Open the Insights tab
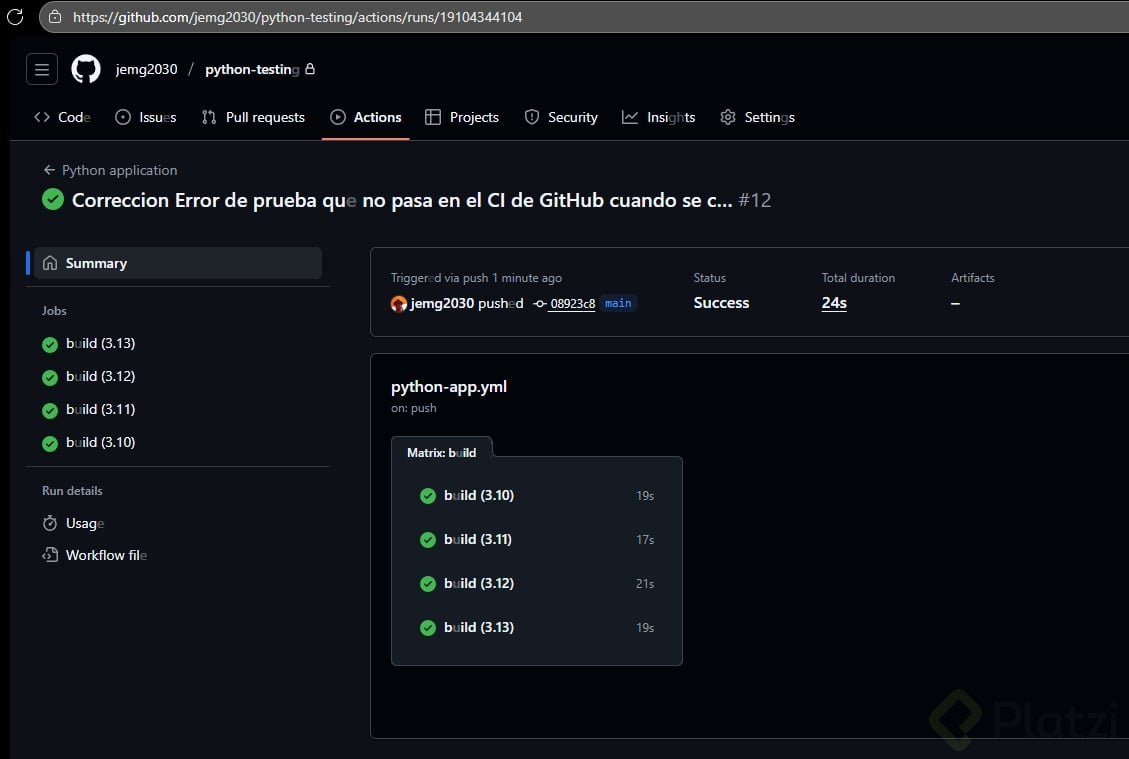Screen dimensions: 1129x759 click(x=658, y=117)
